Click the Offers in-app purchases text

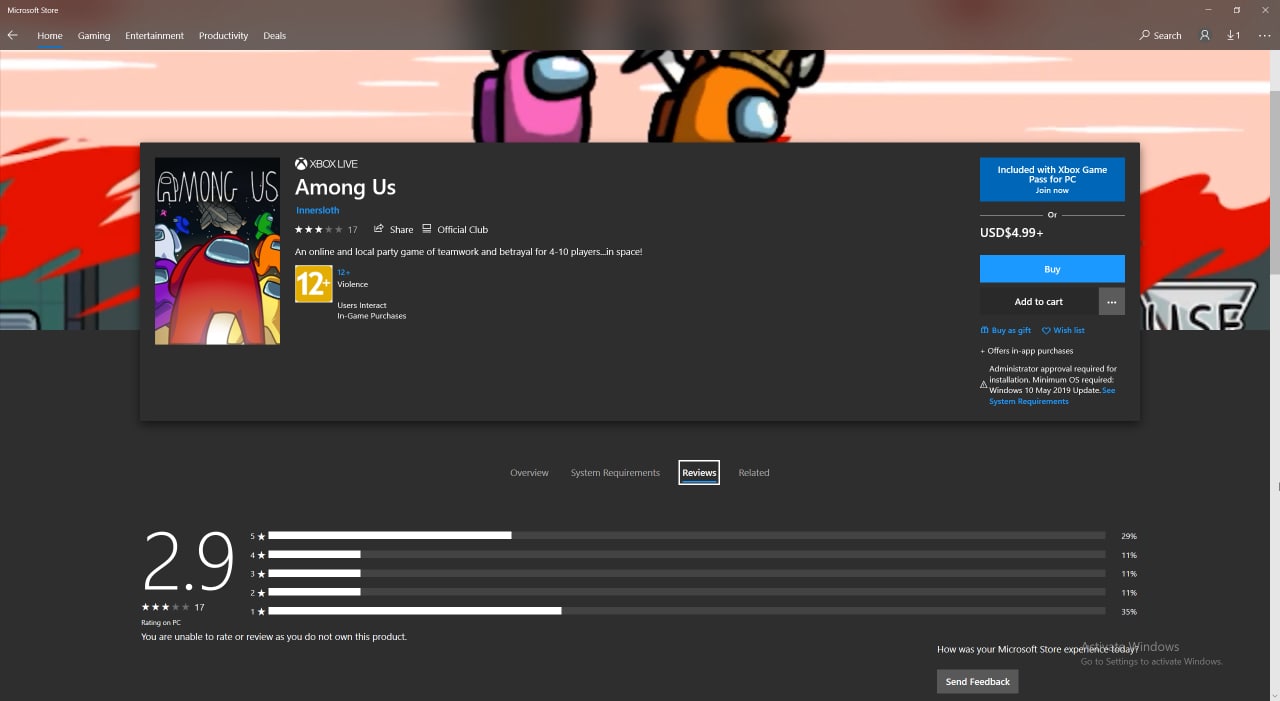[1027, 351]
